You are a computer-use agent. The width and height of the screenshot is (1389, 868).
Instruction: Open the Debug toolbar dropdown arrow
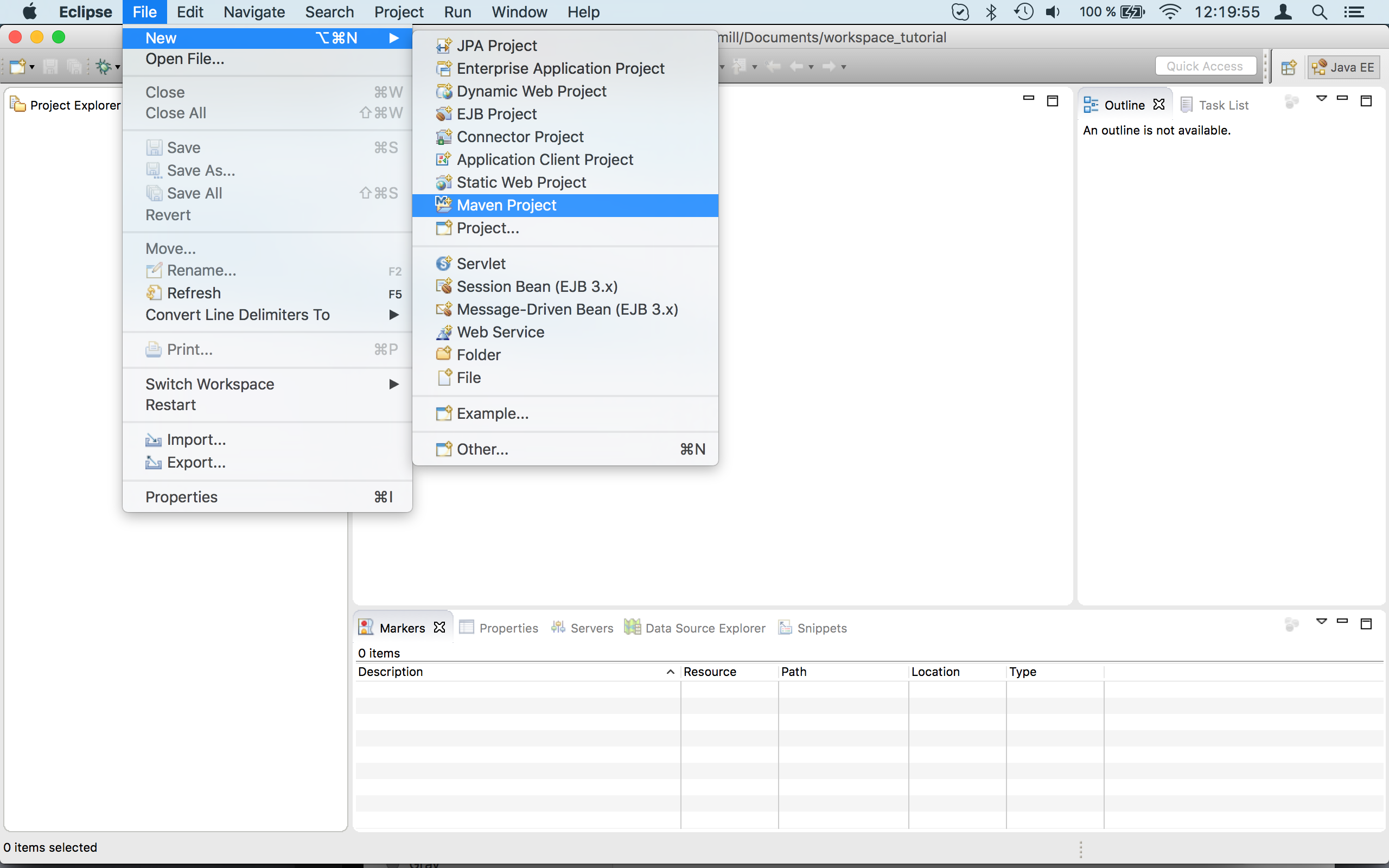[x=118, y=67]
